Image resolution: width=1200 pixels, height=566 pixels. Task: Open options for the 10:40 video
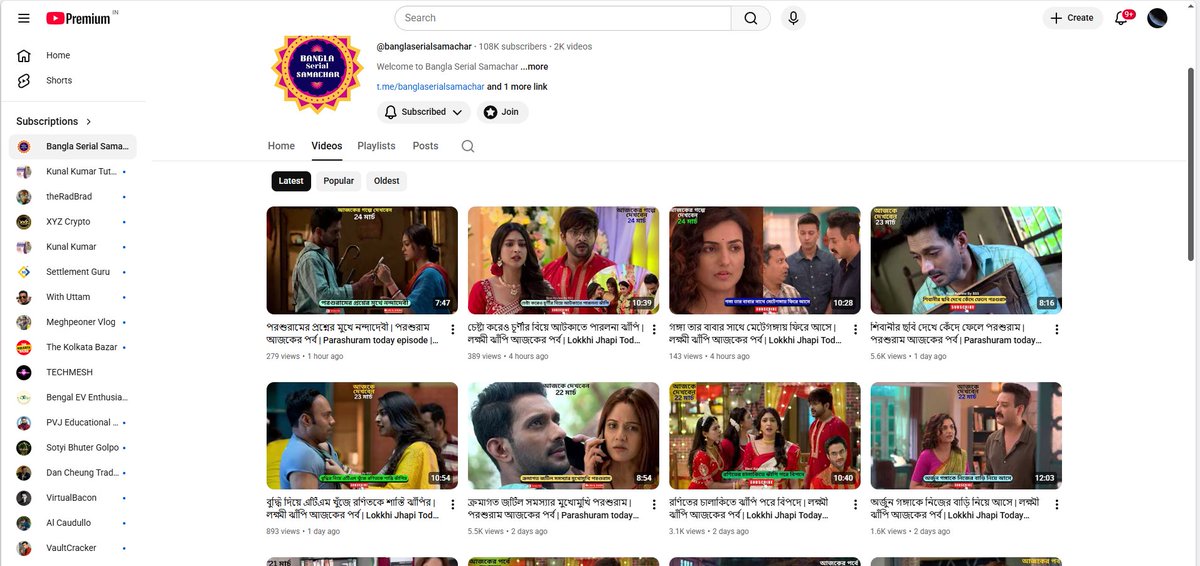855,504
